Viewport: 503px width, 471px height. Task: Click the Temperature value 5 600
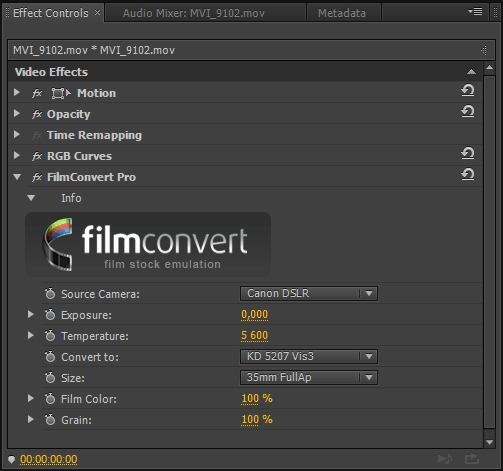tap(254, 335)
